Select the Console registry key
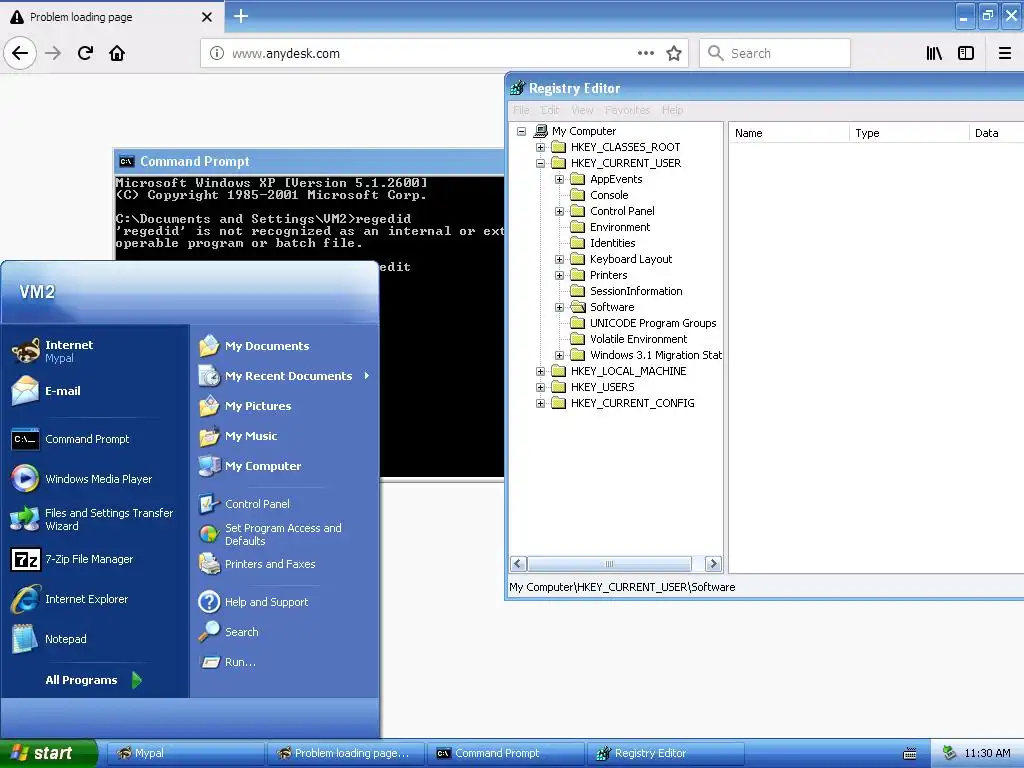The height and width of the screenshot is (768, 1024). pos(609,195)
